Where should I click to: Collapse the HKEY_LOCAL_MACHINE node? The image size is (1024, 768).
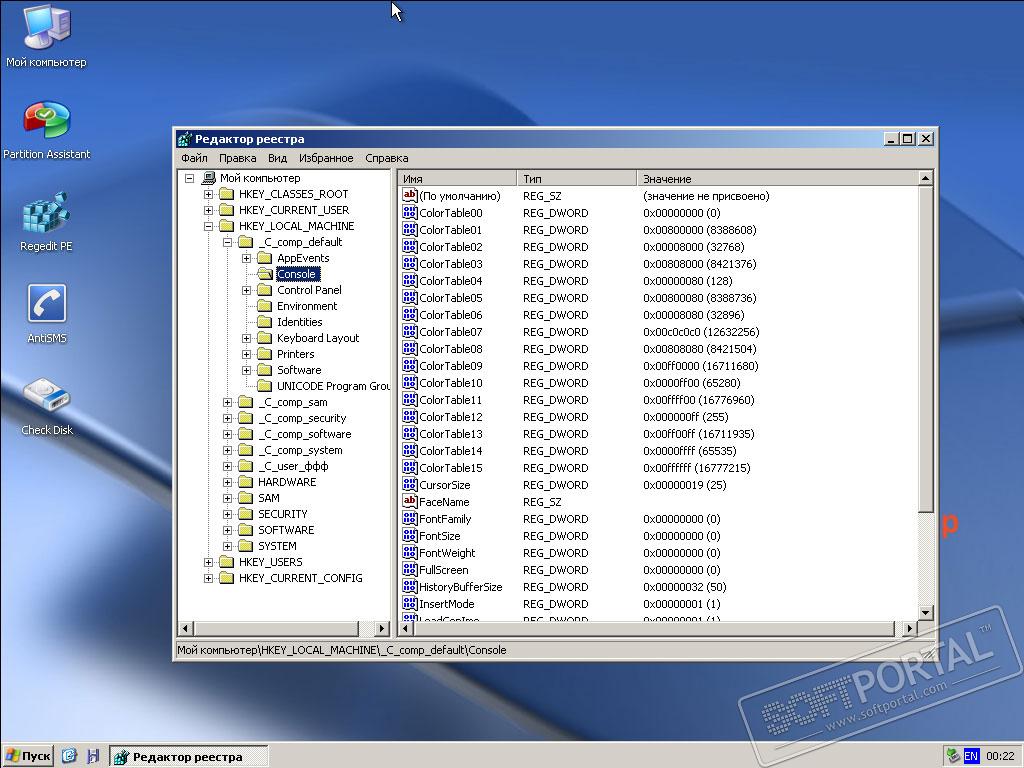click(x=208, y=226)
